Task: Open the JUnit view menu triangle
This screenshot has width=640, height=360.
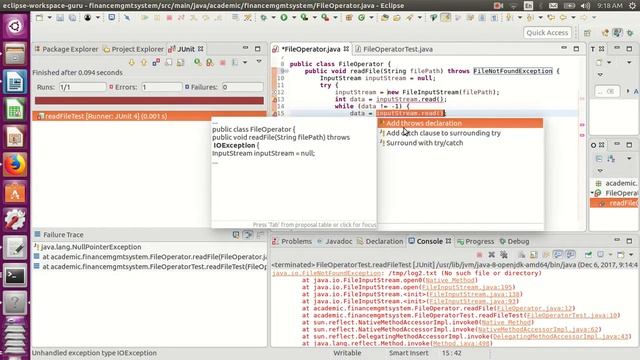Action: (259, 62)
